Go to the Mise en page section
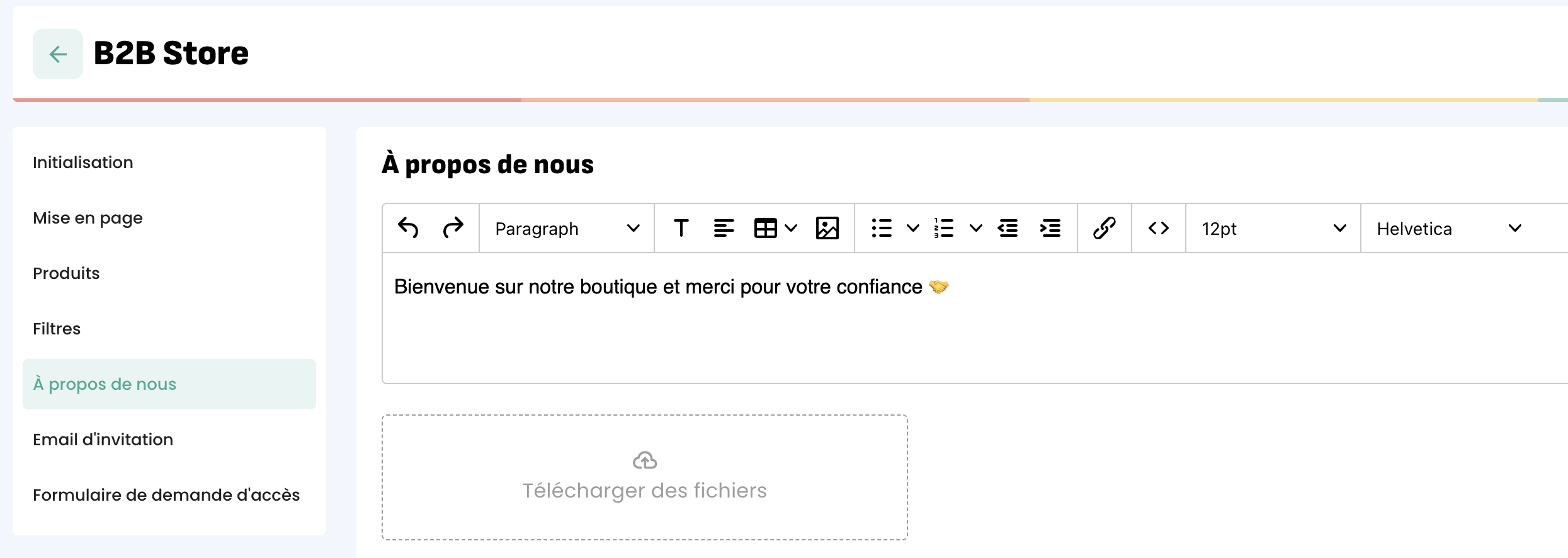The height and width of the screenshot is (558, 1568). click(x=88, y=218)
